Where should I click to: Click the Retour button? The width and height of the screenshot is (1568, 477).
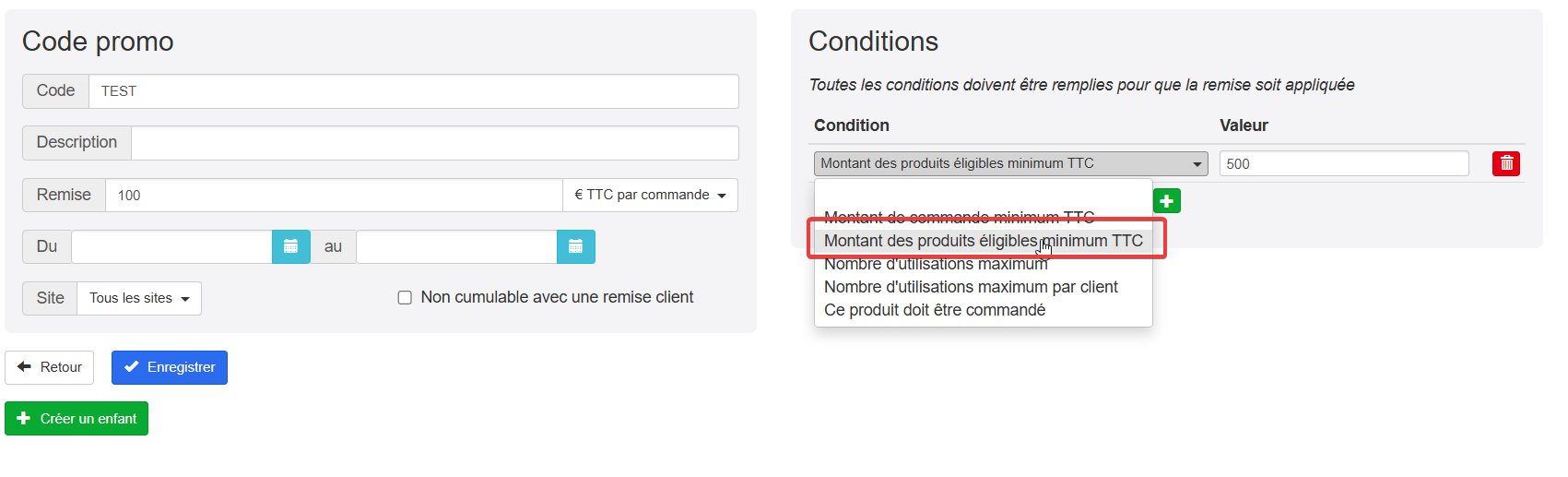(50, 367)
